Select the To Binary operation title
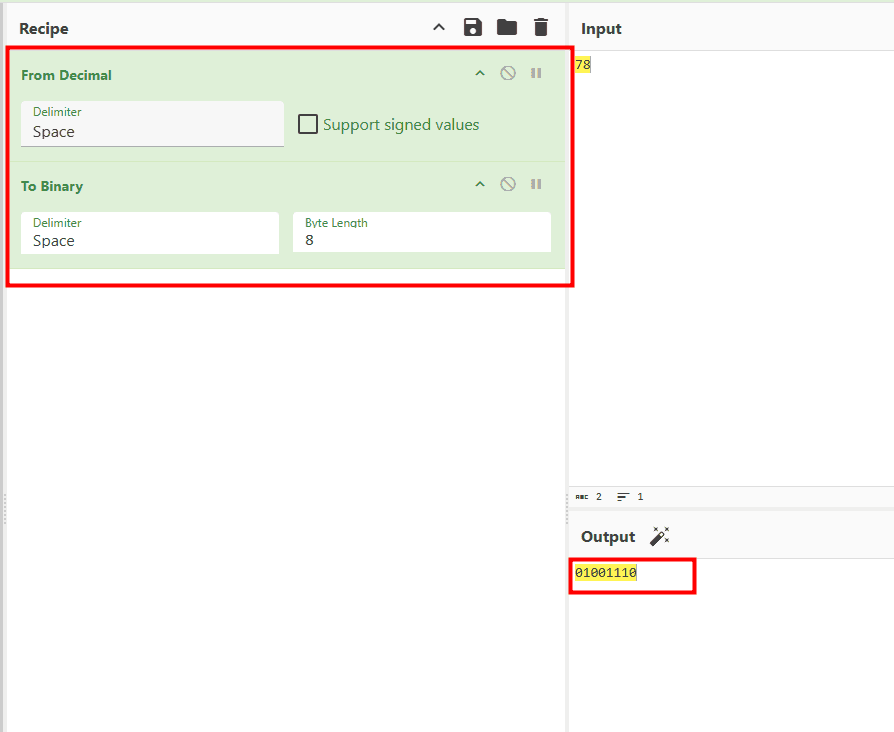Image resolution: width=894 pixels, height=732 pixels. pyautogui.click(x=52, y=186)
